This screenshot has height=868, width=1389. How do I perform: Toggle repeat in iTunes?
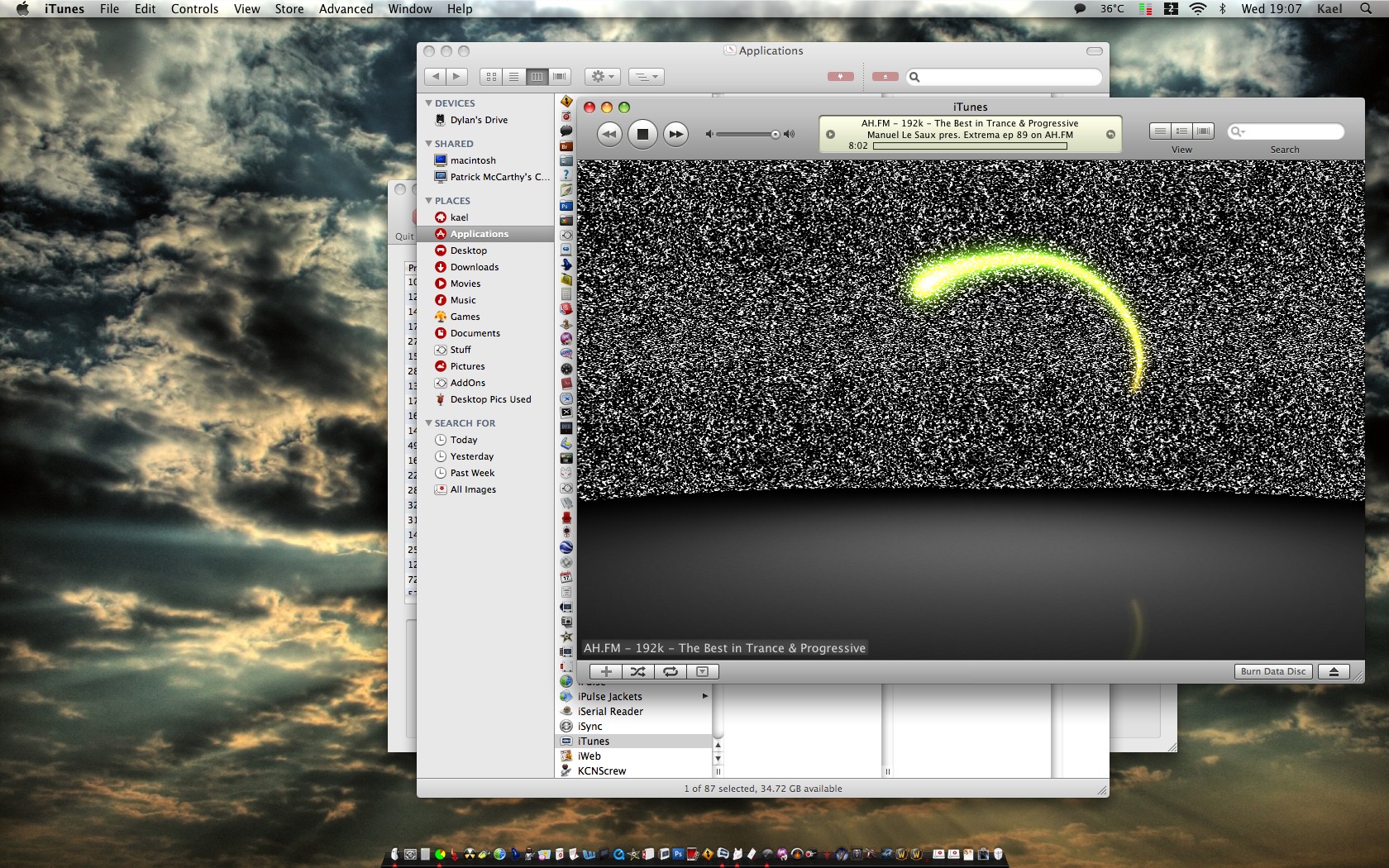[x=671, y=672]
